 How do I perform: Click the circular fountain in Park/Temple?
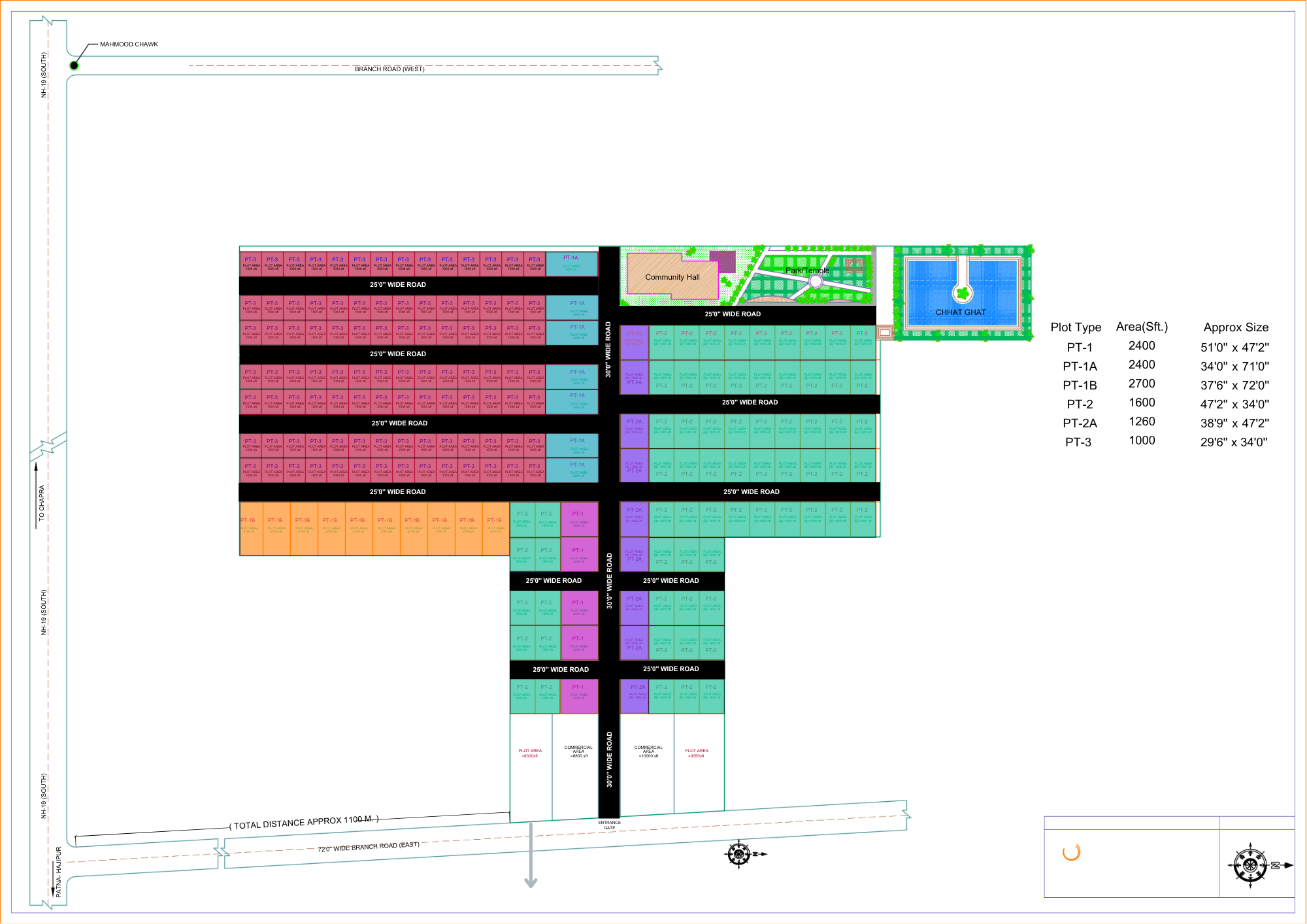816,281
